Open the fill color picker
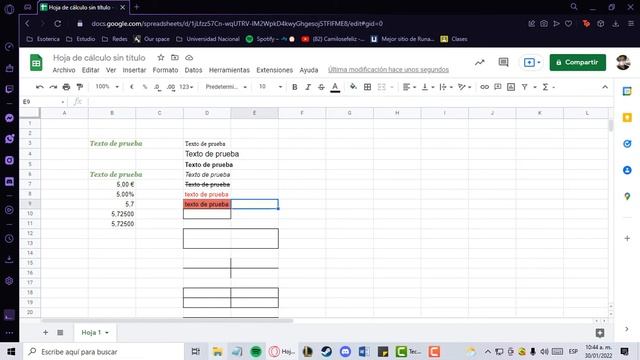The image size is (640, 360). tap(353, 87)
